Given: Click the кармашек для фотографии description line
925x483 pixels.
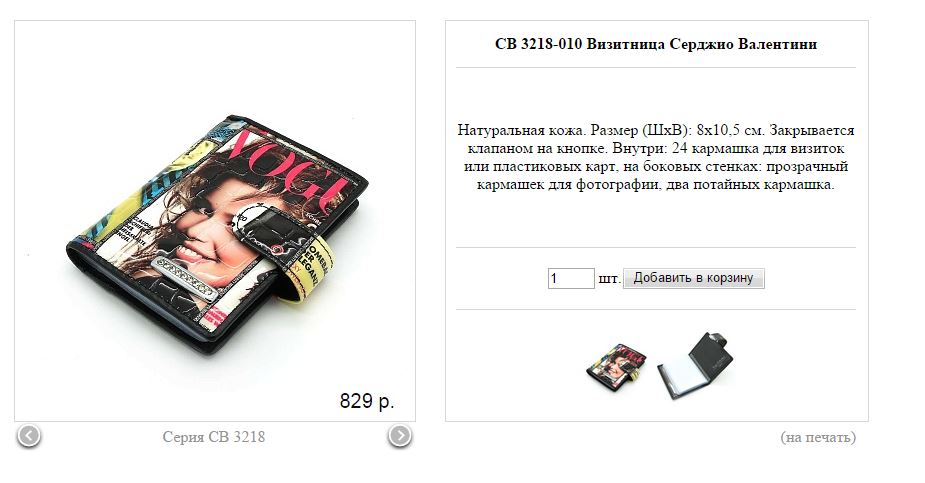Looking at the screenshot, I should click(x=655, y=185).
